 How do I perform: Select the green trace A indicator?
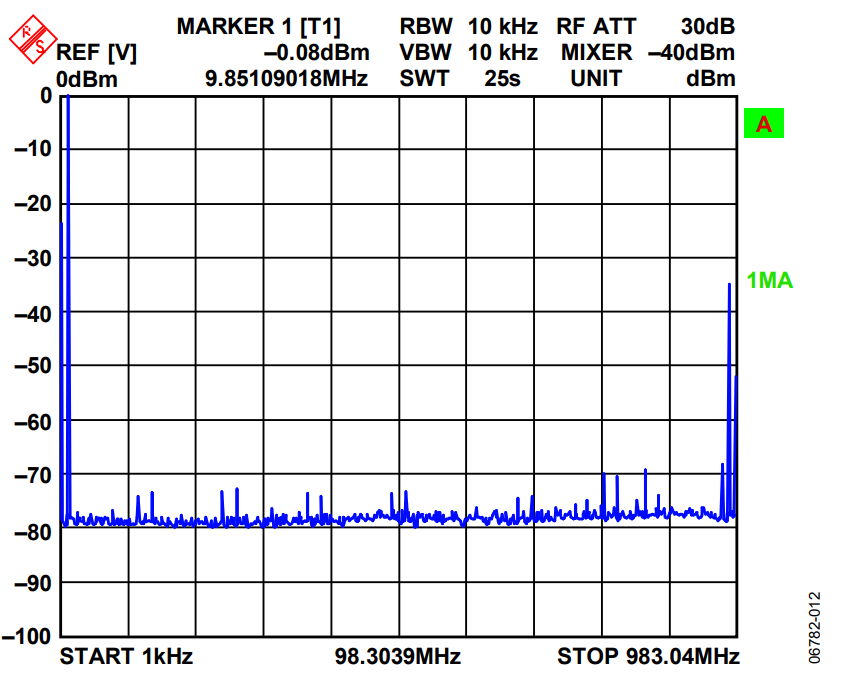click(x=763, y=124)
